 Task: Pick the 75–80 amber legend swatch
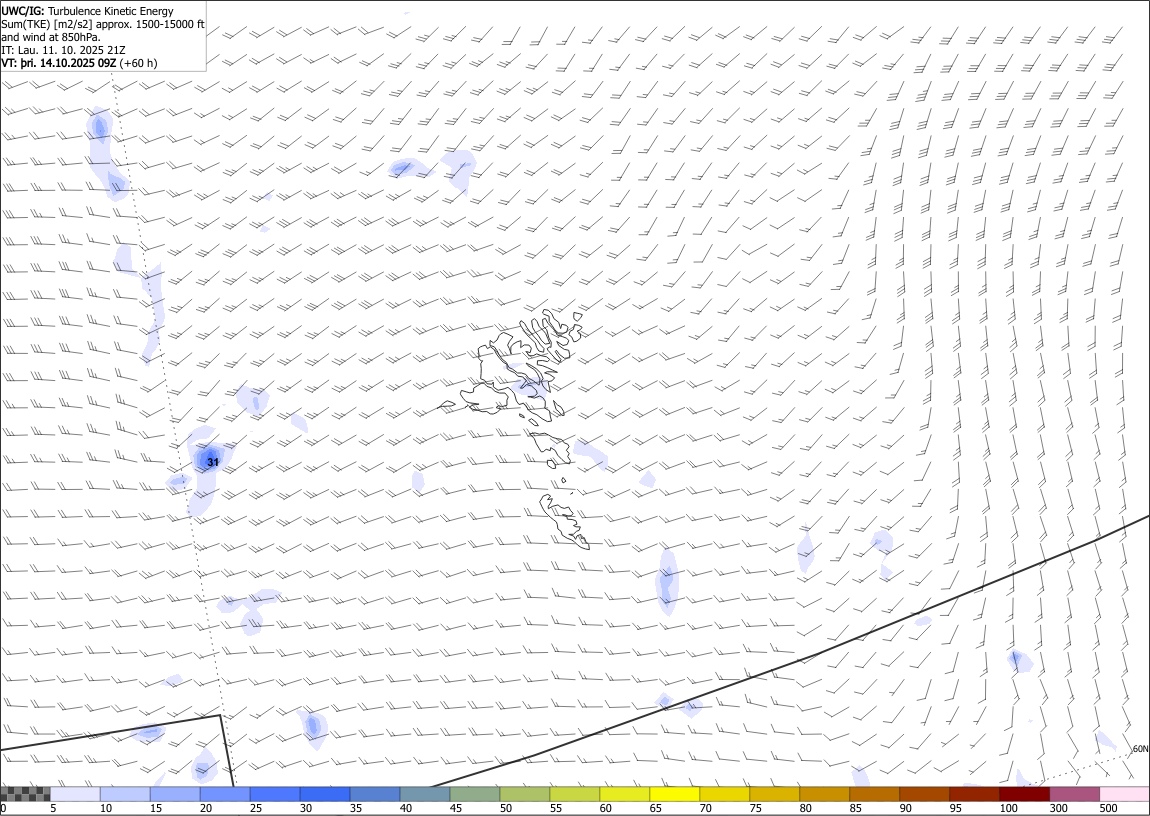click(x=774, y=794)
